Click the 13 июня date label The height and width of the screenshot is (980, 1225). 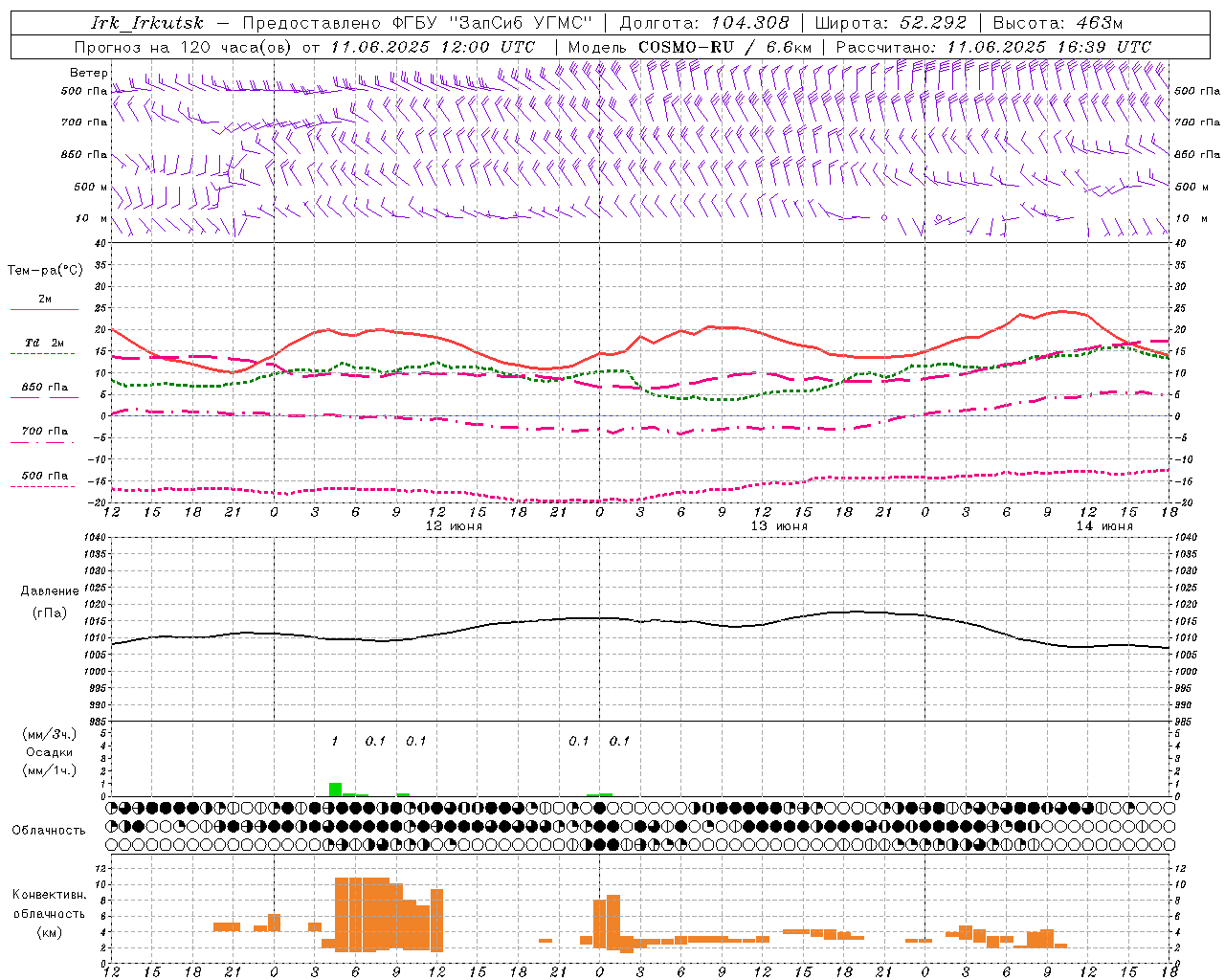tap(779, 526)
